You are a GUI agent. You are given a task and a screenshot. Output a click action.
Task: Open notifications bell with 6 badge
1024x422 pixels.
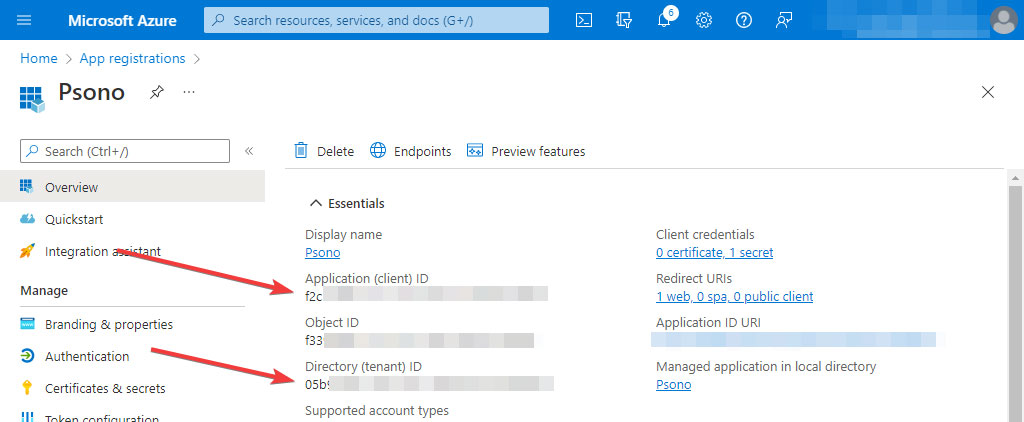(x=665, y=18)
